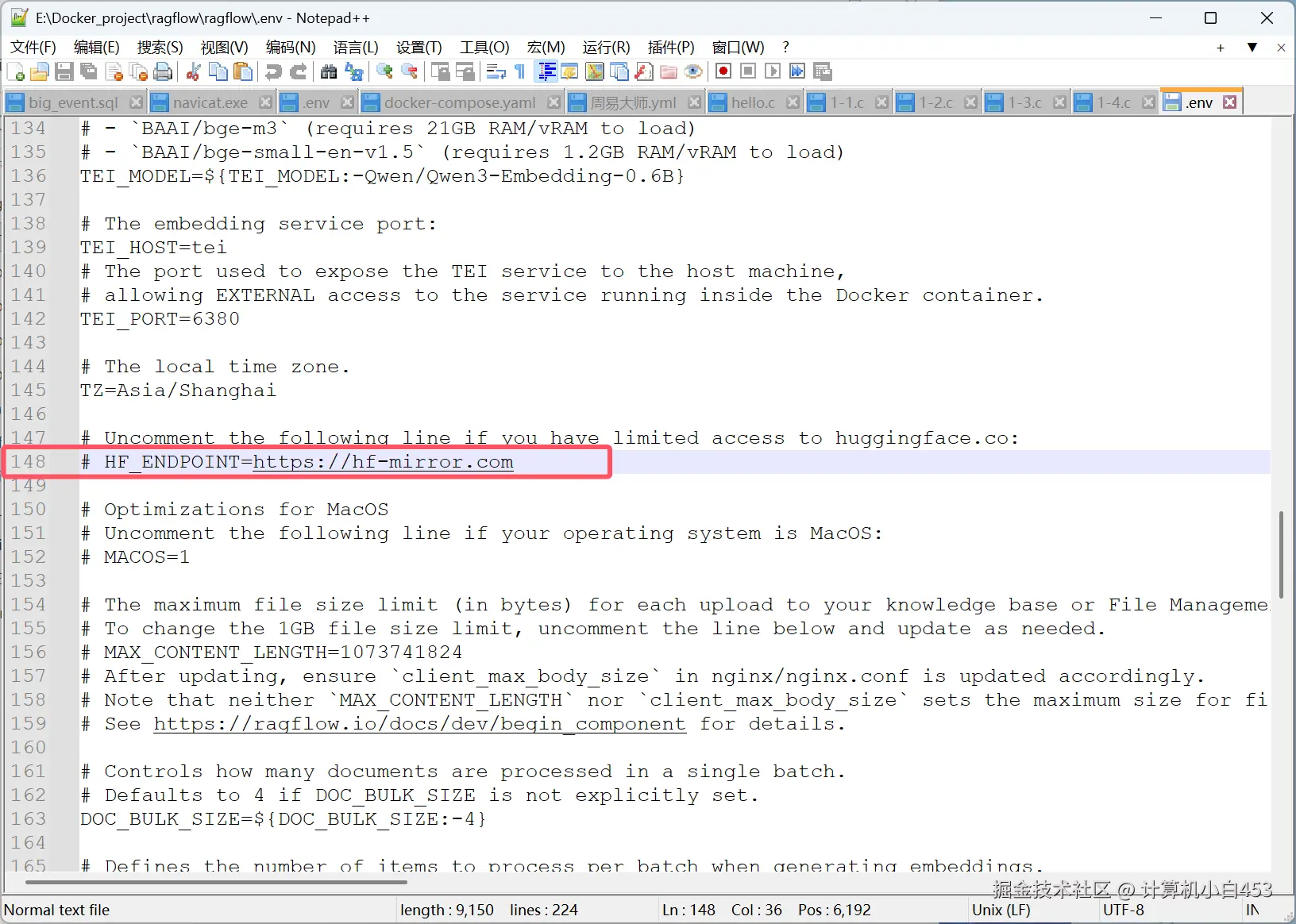Open the 视图(V) menu

tap(224, 48)
